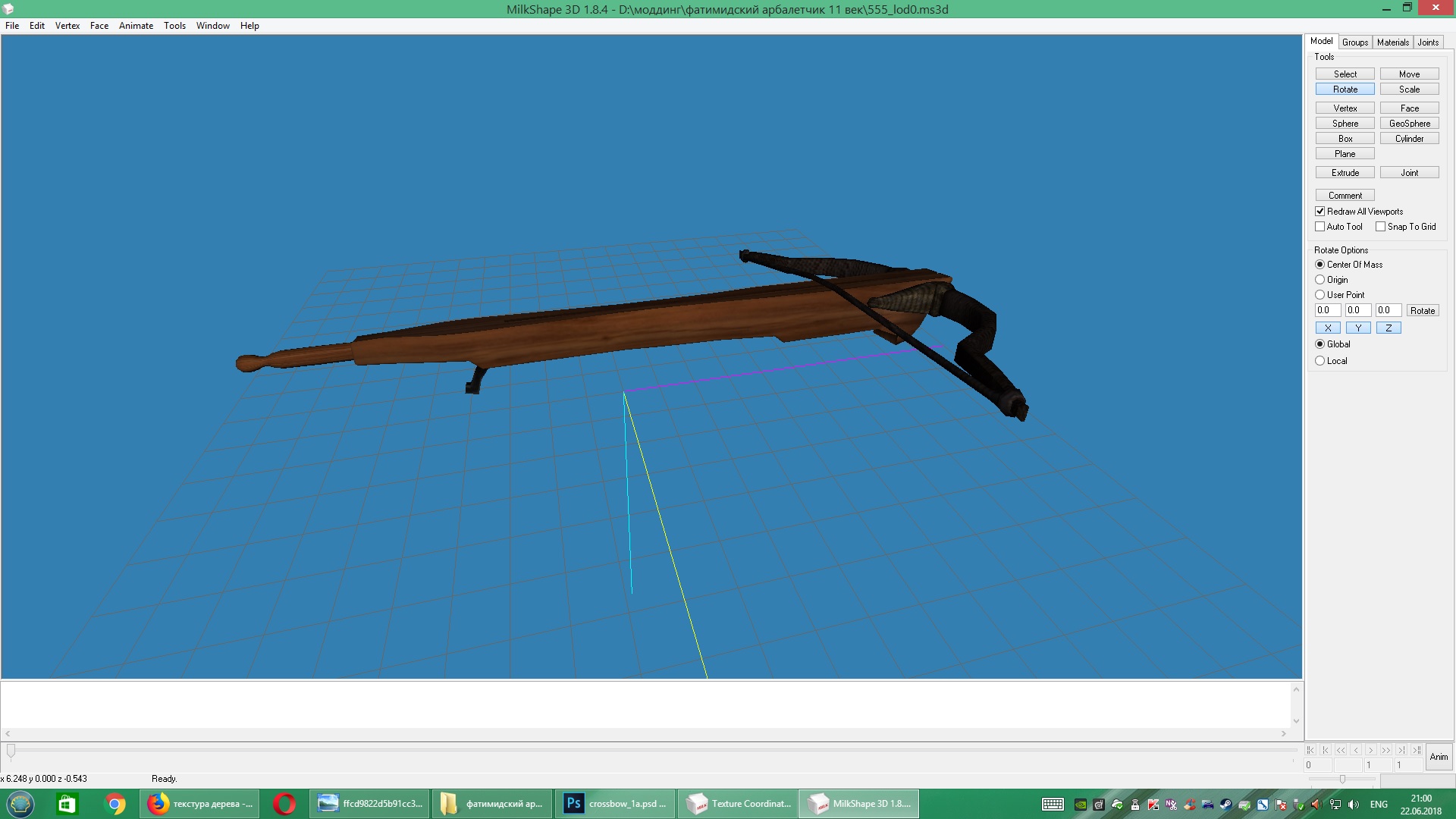
Task: Select the Local rotation radio button
Action: pyautogui.click(x=1320, y=361)
